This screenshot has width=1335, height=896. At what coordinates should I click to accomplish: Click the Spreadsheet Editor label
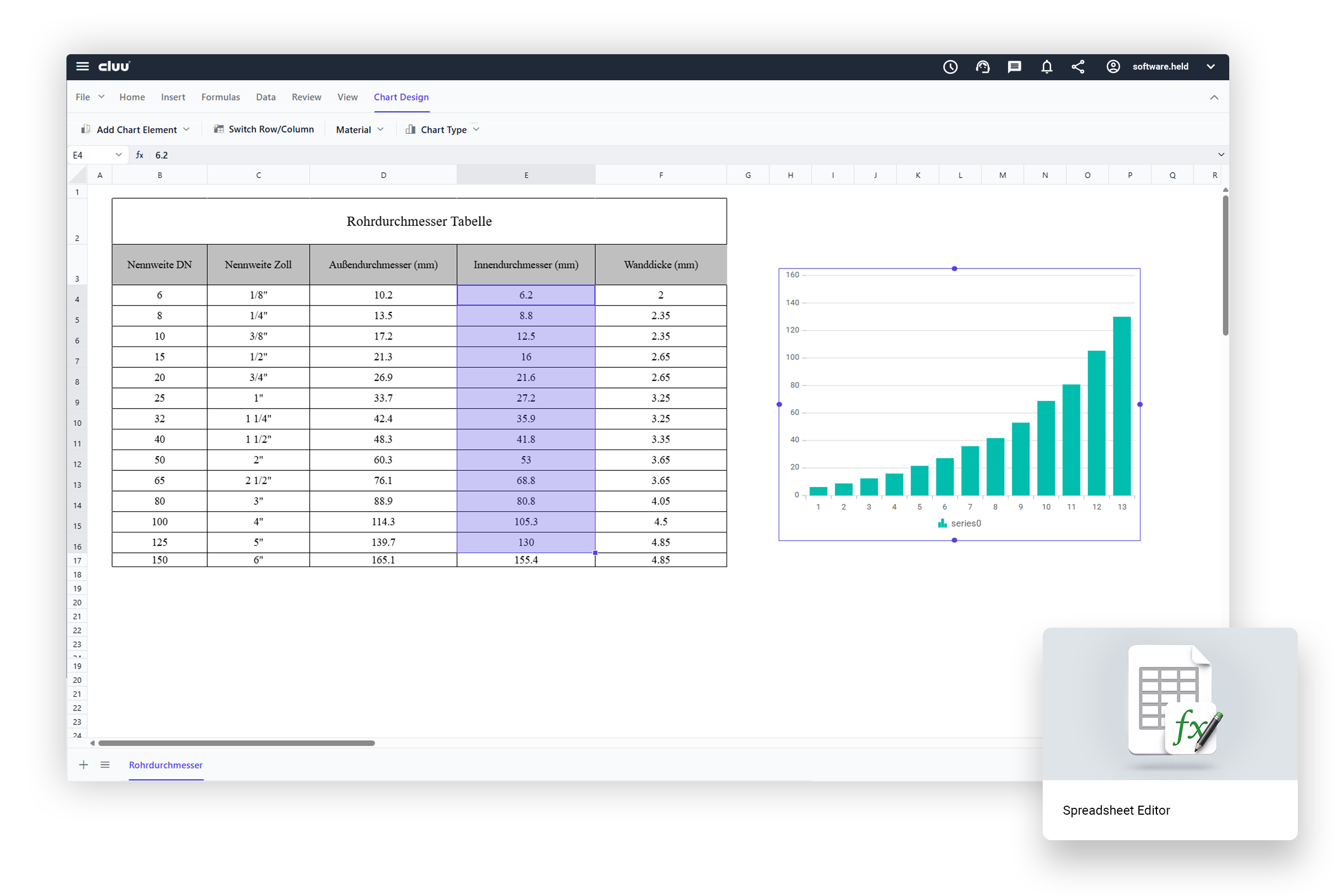(1116, 810)
